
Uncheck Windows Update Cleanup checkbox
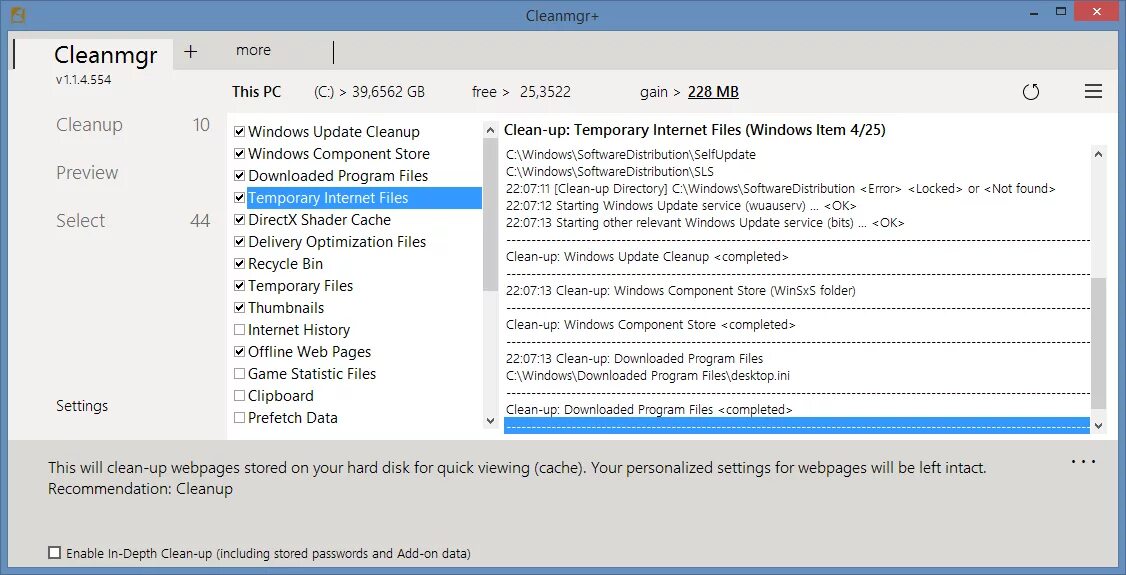[240, 132]
